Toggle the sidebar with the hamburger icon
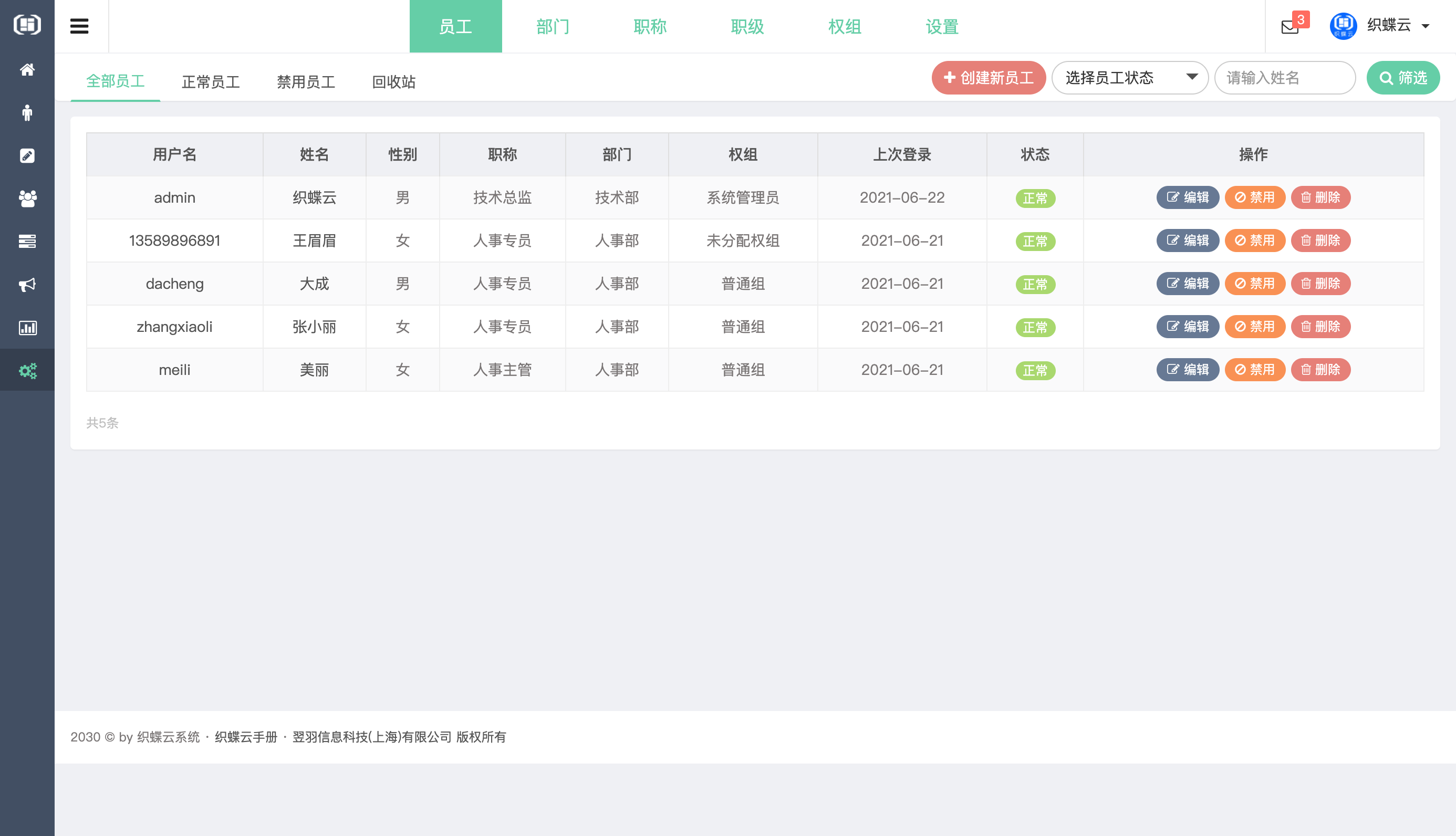This screenshot has height=836, width=1456. click(x=79, y=26)
